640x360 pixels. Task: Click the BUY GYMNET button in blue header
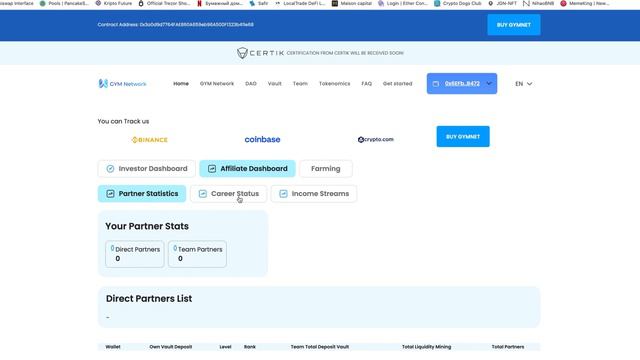(x=514, y=25)
